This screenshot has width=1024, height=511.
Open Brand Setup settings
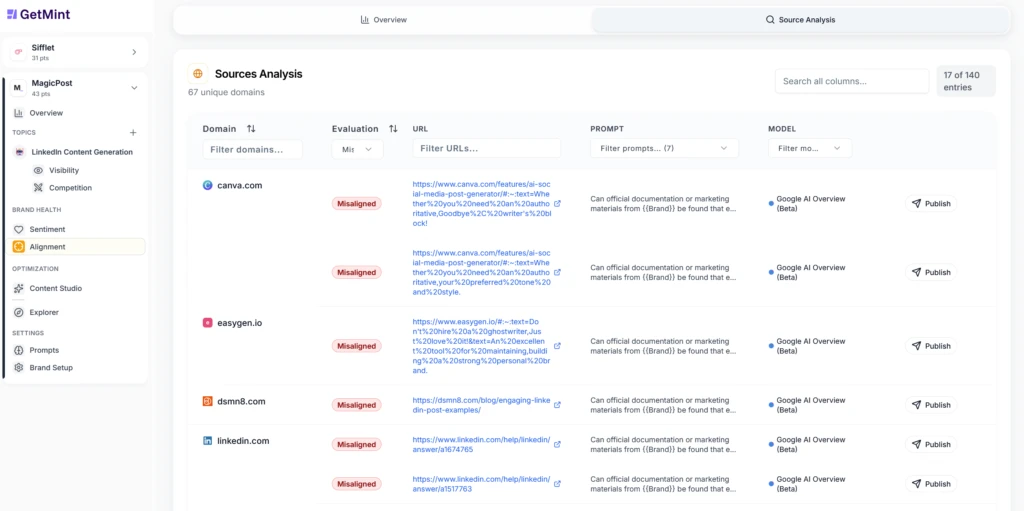(51, 368)
